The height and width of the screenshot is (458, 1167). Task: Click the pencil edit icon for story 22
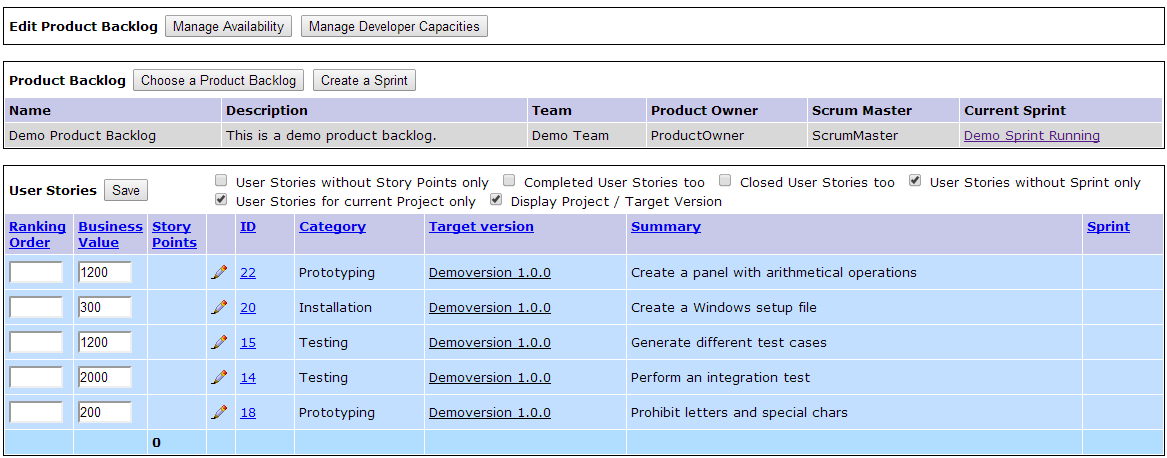pos(219,272)
